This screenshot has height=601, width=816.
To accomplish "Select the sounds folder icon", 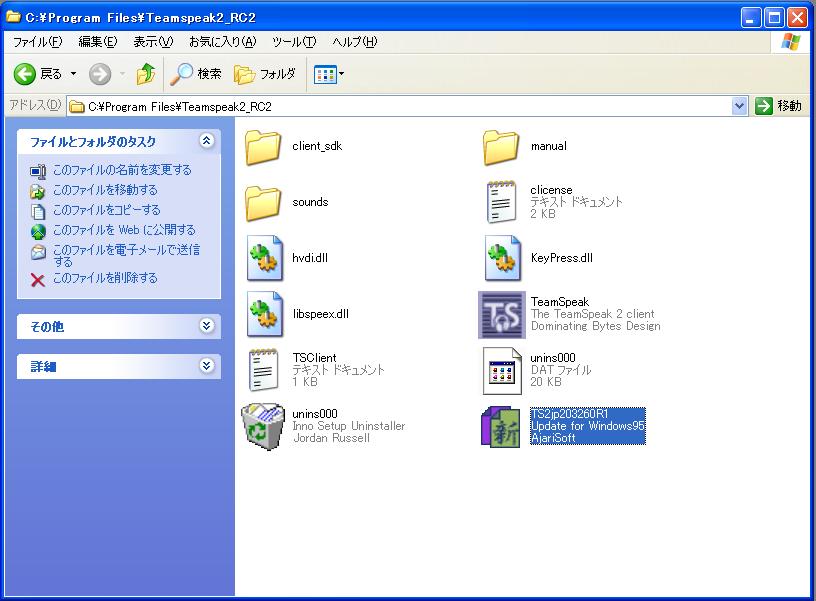I will [x=263, y=203].
